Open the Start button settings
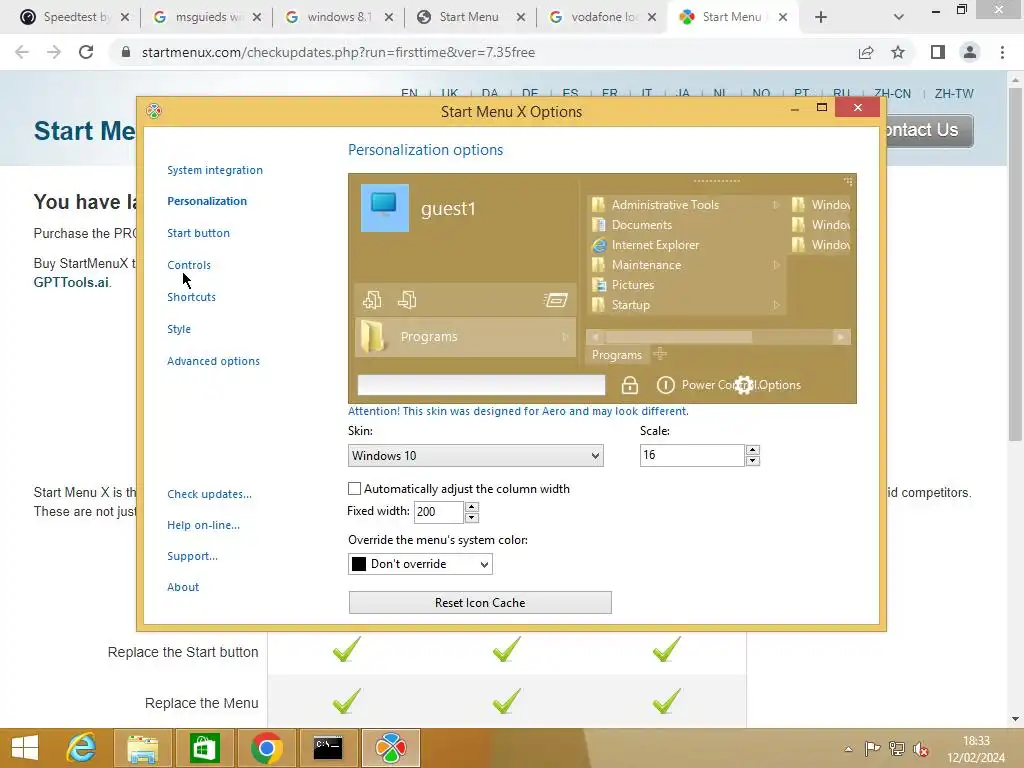The image size is (1024, 768). [199, 233]
